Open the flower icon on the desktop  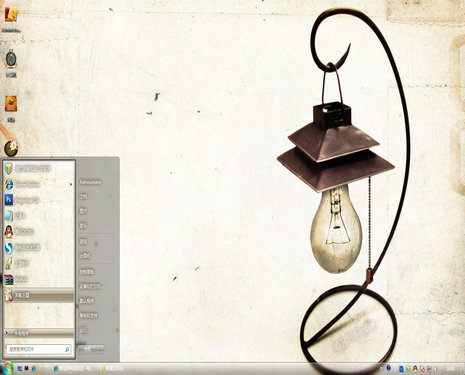(x=11, y=148)
